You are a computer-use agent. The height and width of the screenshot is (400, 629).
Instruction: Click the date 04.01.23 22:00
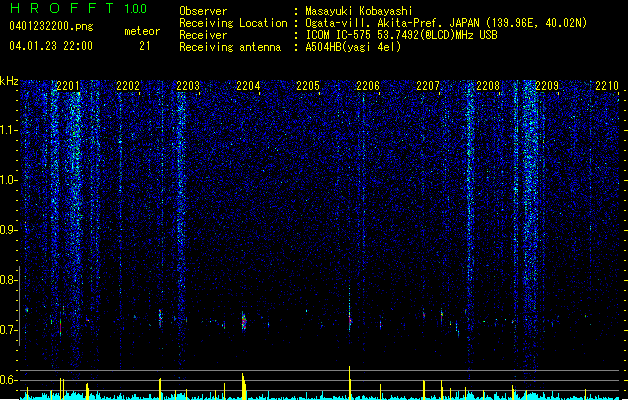tap(51, 46)
